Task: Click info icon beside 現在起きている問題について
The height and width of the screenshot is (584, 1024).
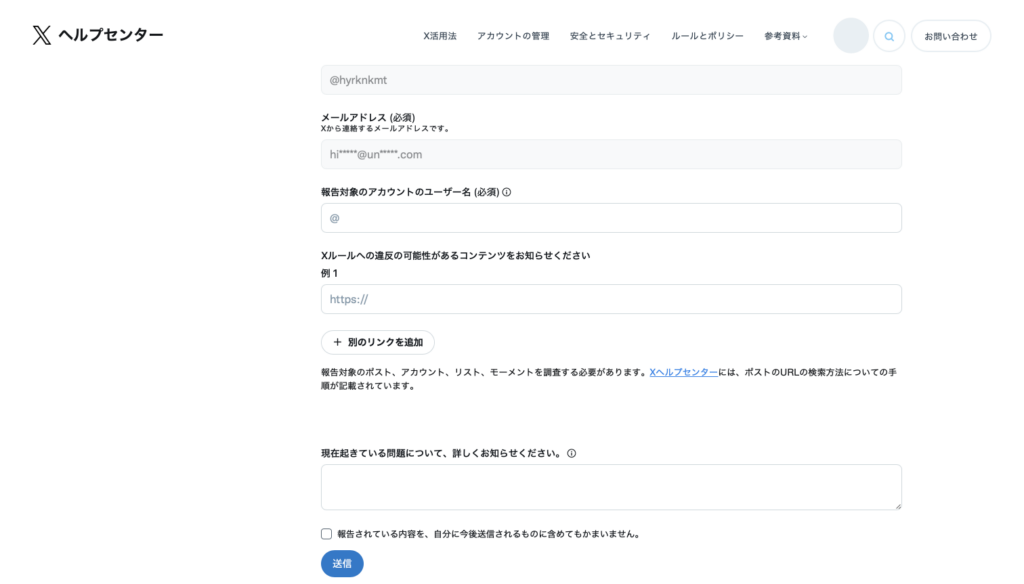Action: coord(571,453)
